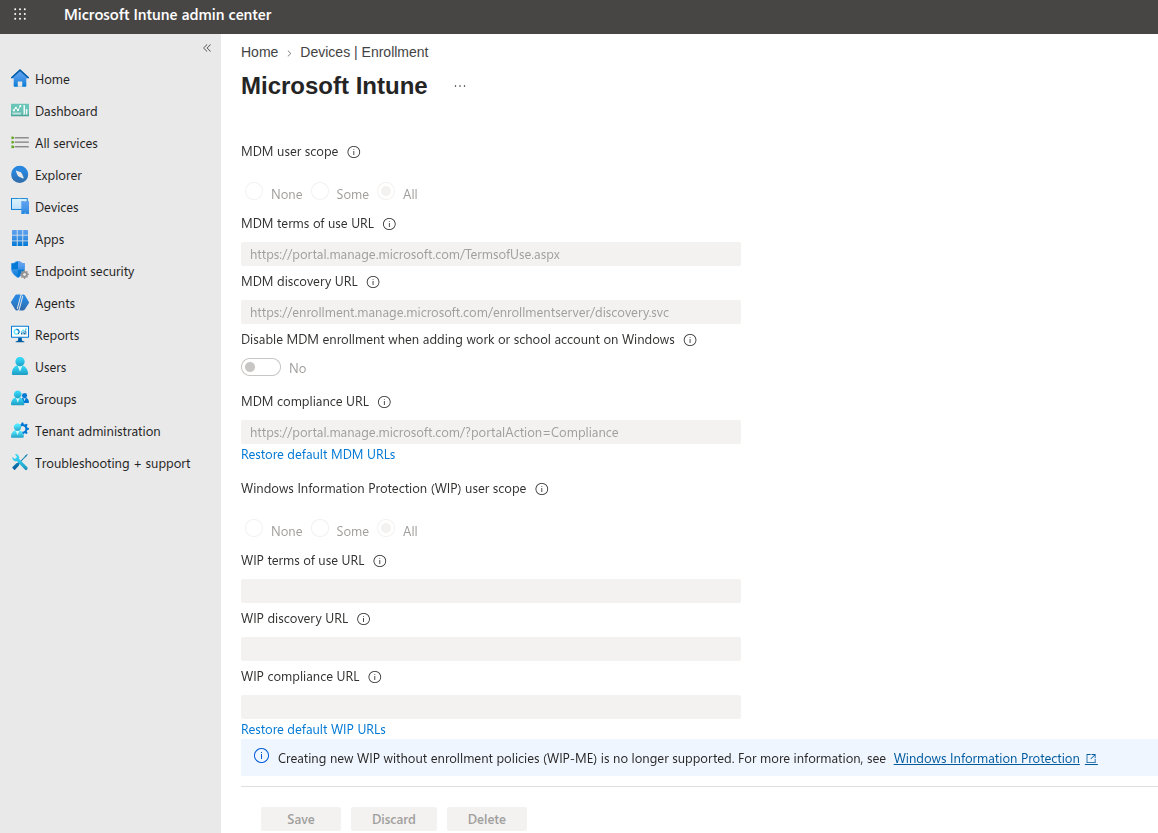Select Endpoint security menu entry

(x=84, y=271)
